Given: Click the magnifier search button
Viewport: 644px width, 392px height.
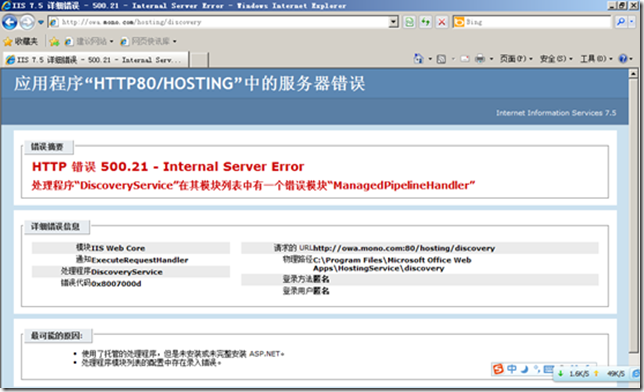Looking at the screenshot, I should (x=621, y=22).
